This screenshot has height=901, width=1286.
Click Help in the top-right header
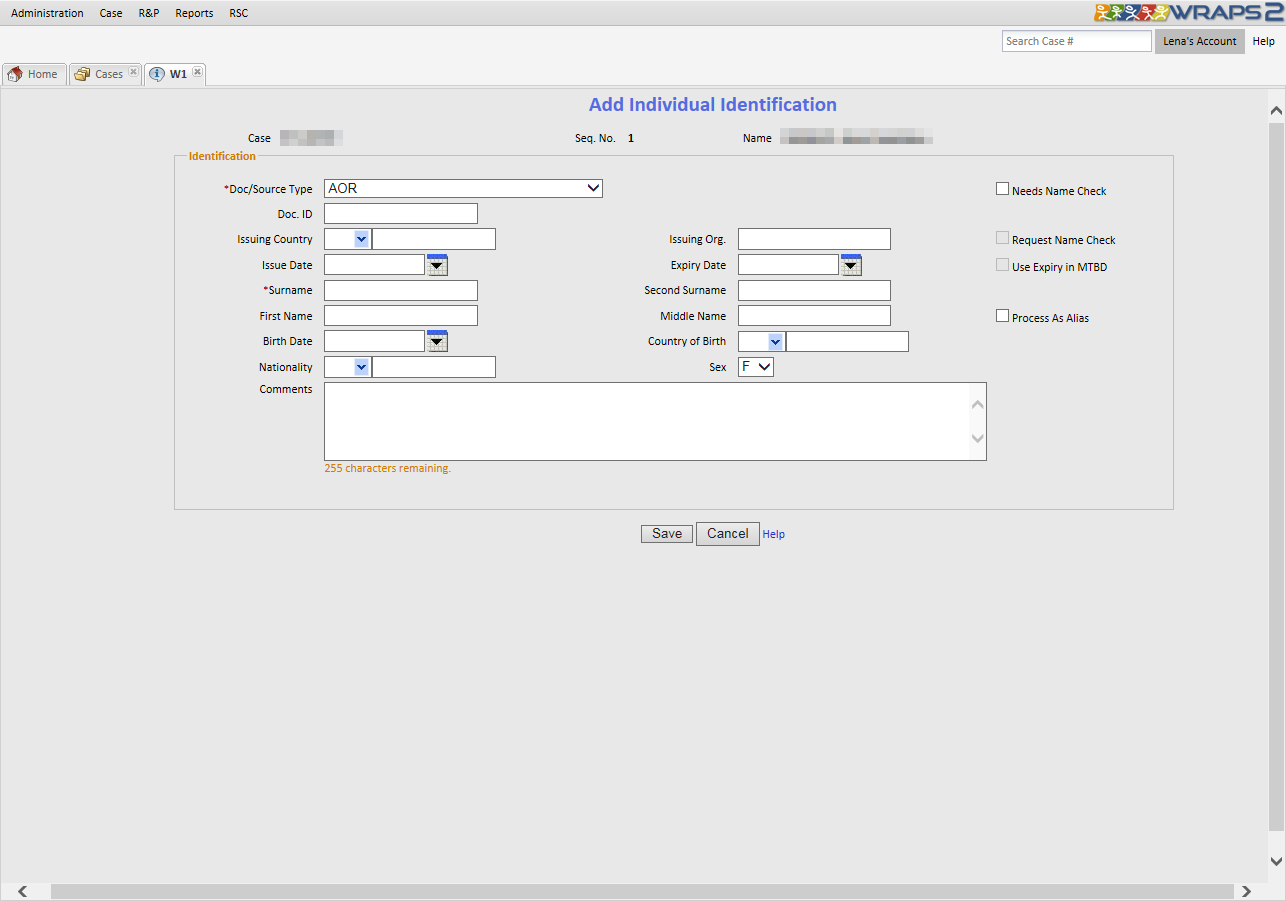tap(1264, 41)
